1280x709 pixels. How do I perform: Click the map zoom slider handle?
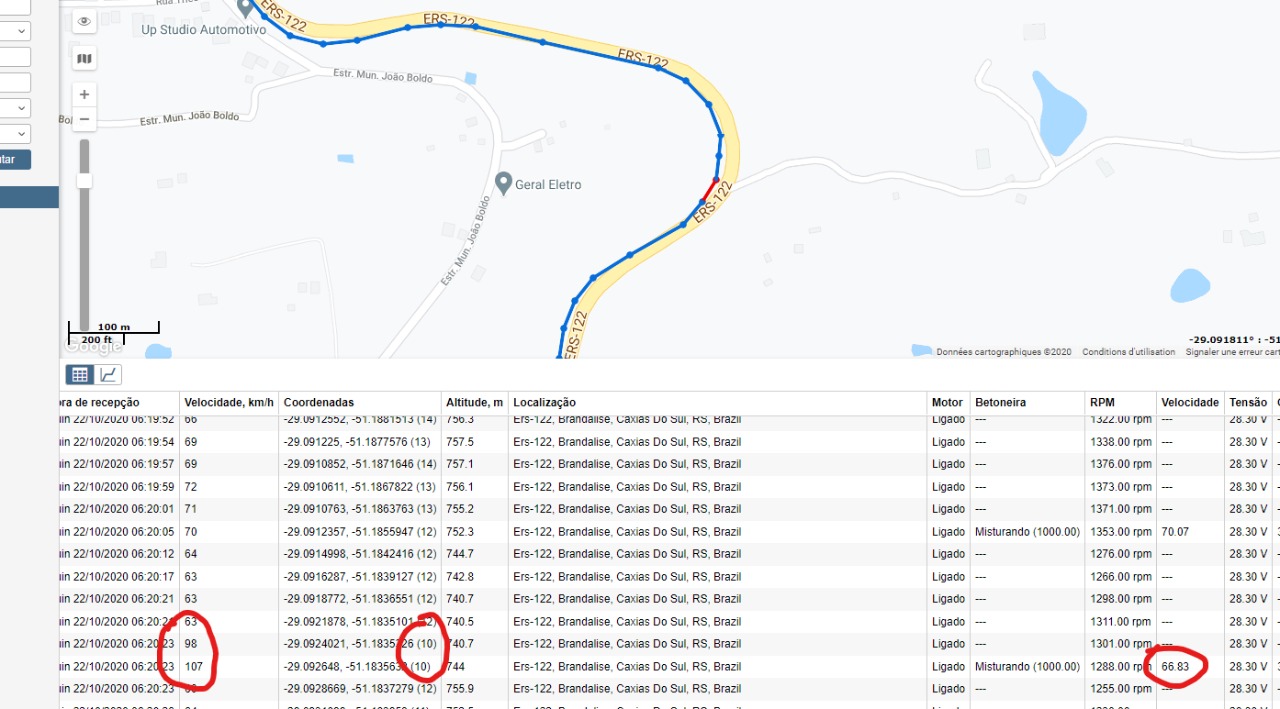coord(84,180)
